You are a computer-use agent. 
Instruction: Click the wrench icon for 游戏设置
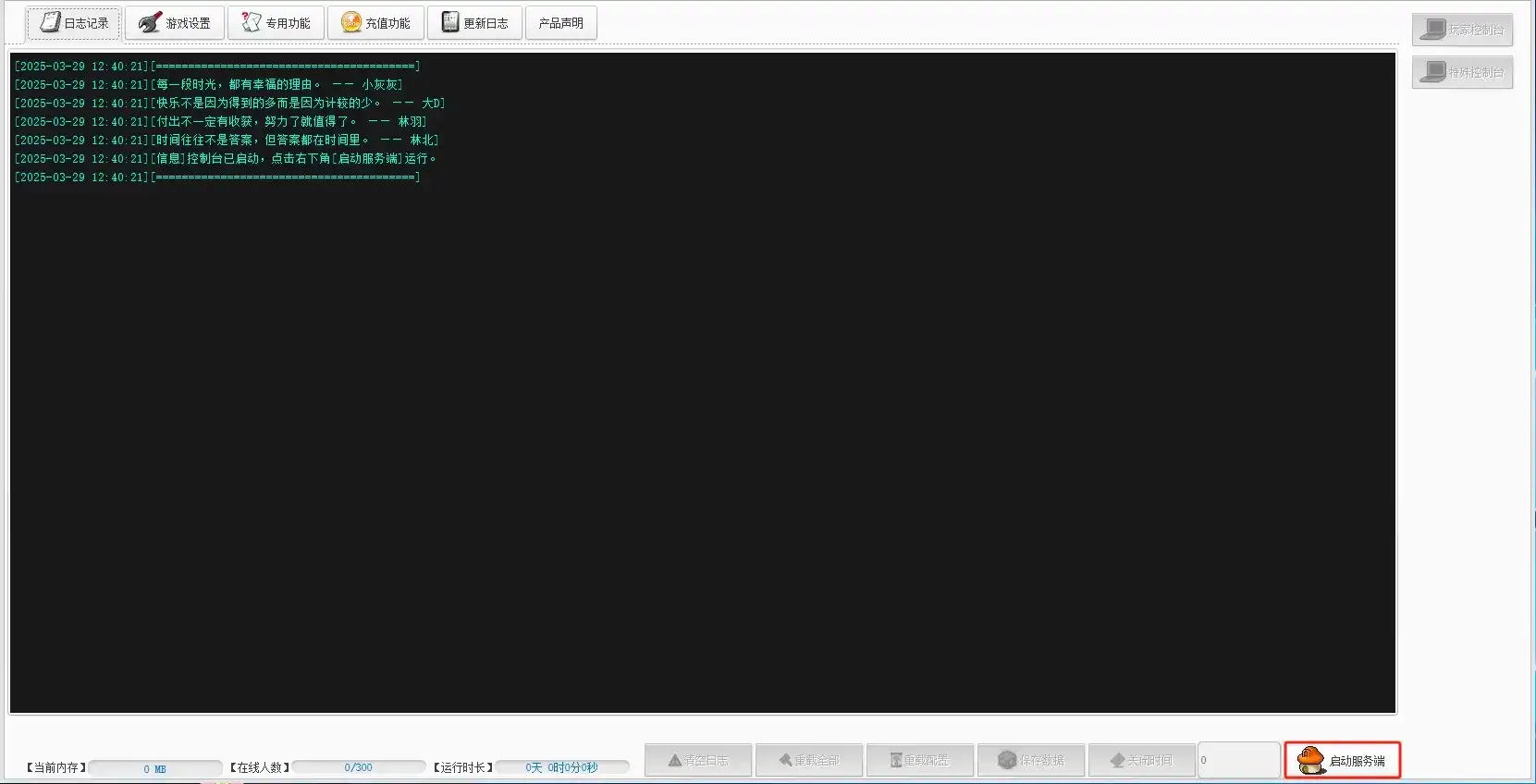[x=150, y=23]
